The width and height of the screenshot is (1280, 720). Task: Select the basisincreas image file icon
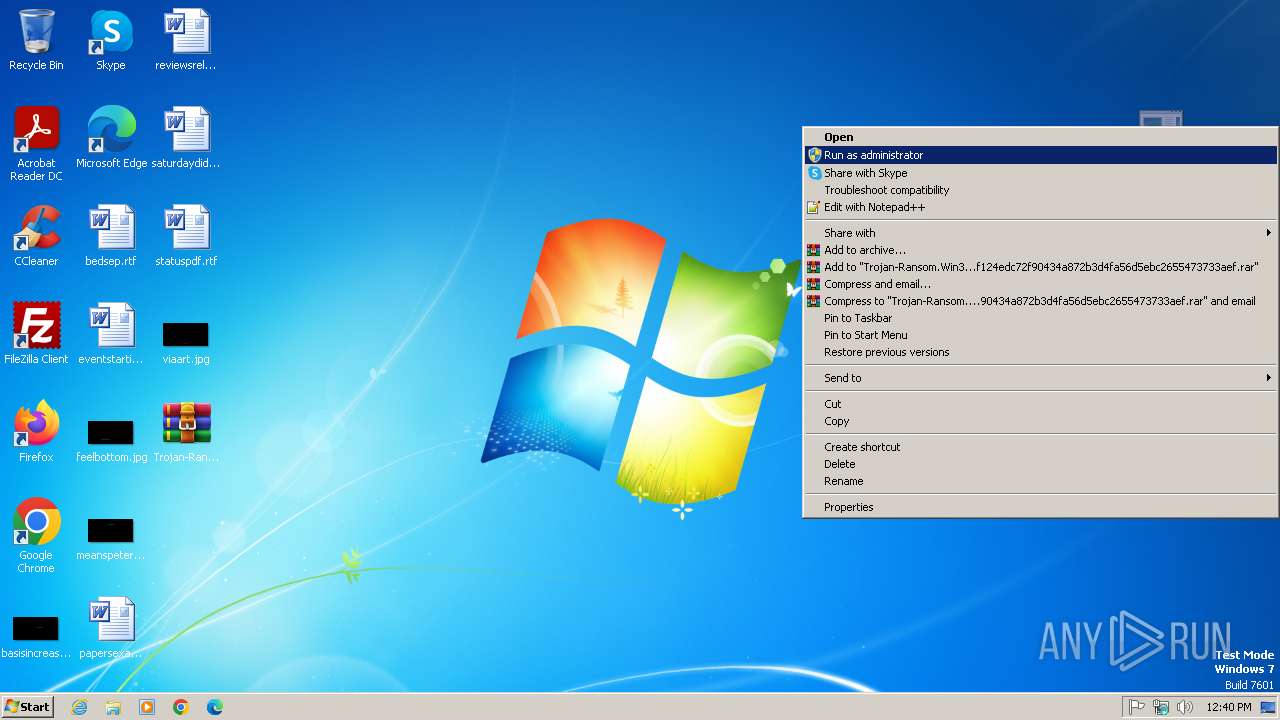coord(36,636)
